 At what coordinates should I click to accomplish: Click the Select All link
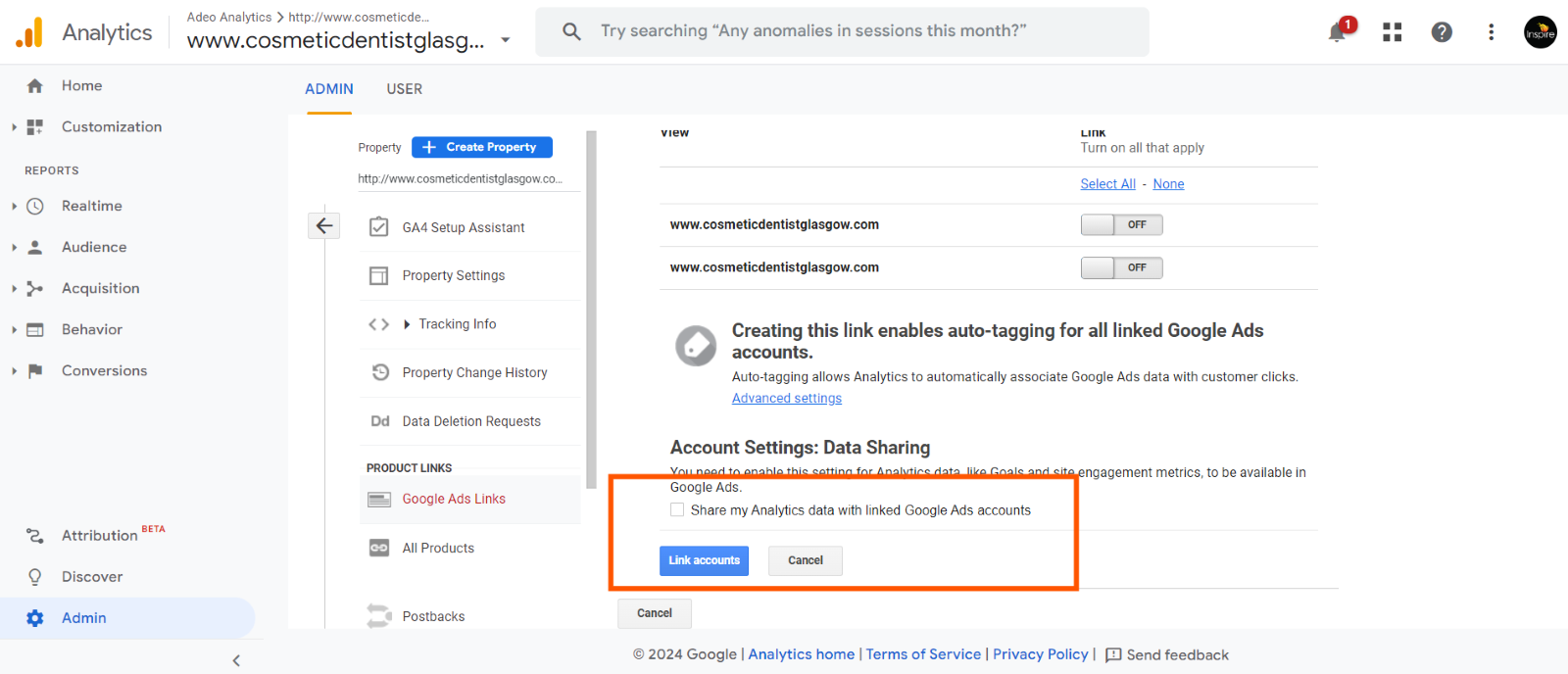[1108, 184]
